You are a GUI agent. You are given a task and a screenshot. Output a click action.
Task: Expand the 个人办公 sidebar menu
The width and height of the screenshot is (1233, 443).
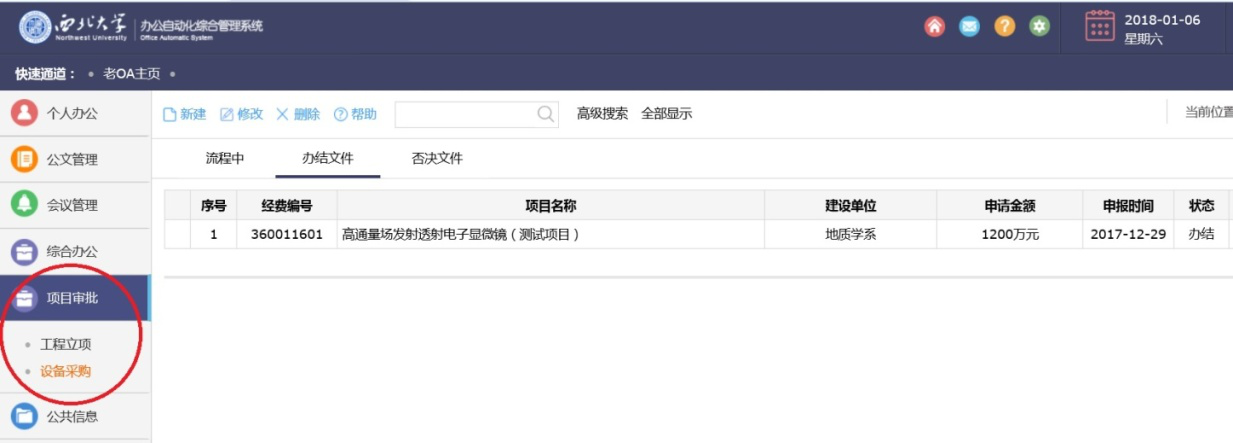point(72,113)
